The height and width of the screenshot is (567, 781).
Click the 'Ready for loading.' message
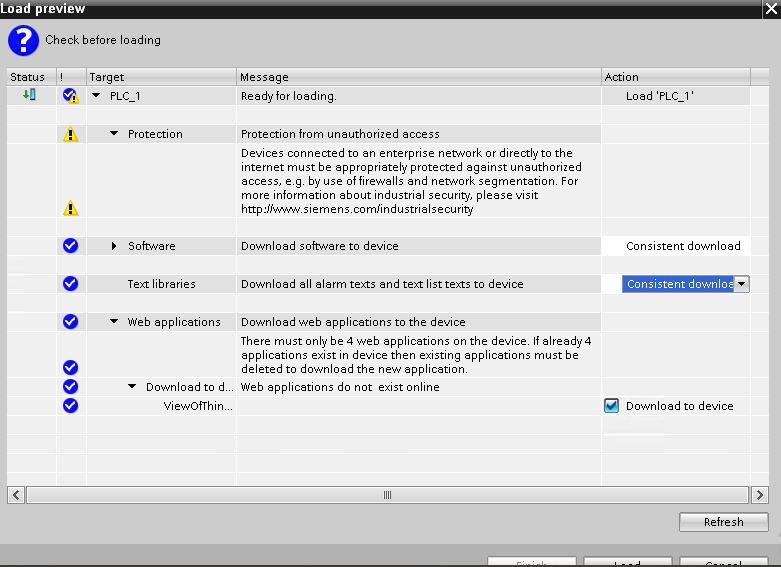(289, 96)
